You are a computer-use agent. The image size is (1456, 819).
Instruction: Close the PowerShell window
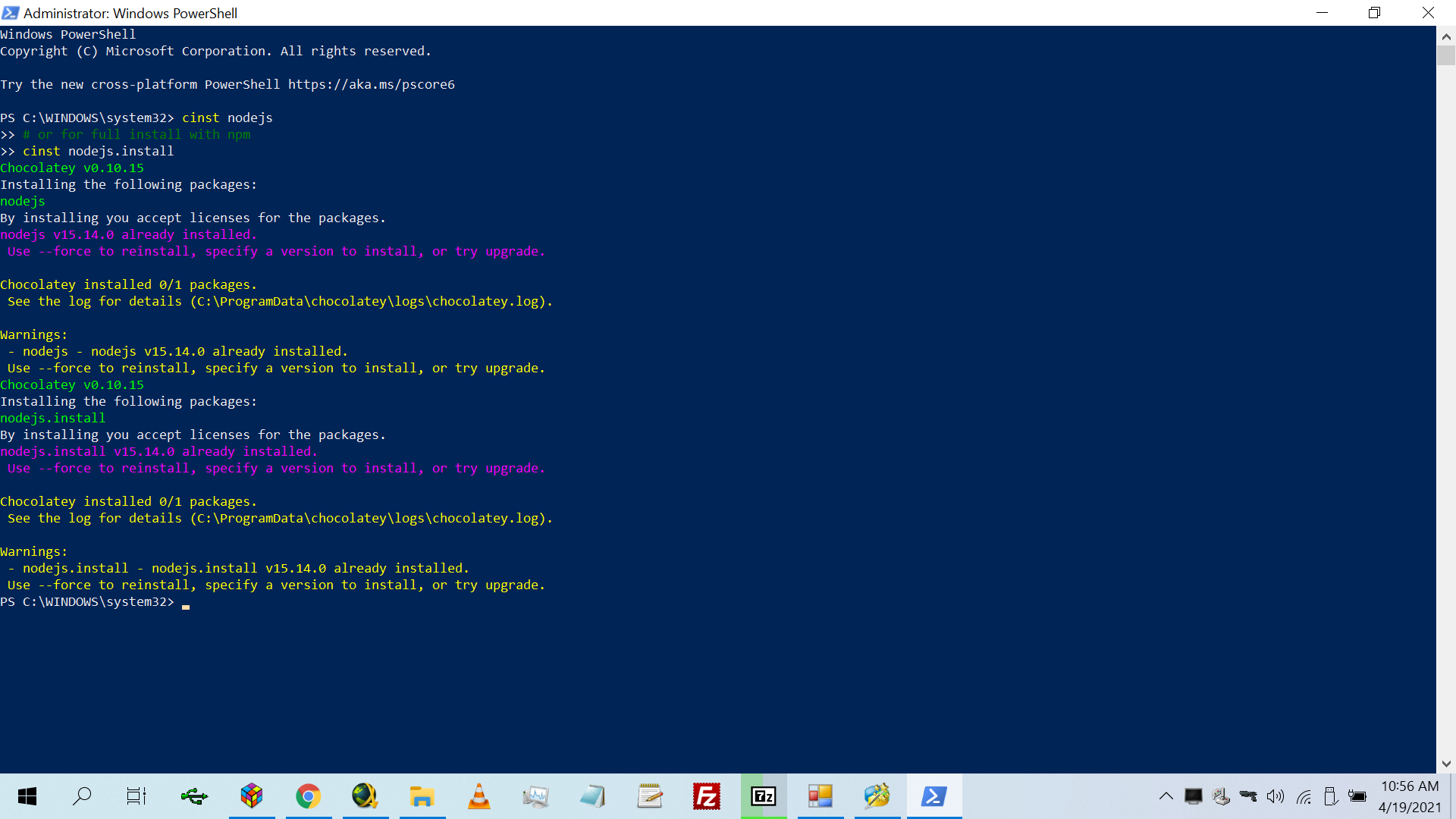point(1428,13)
